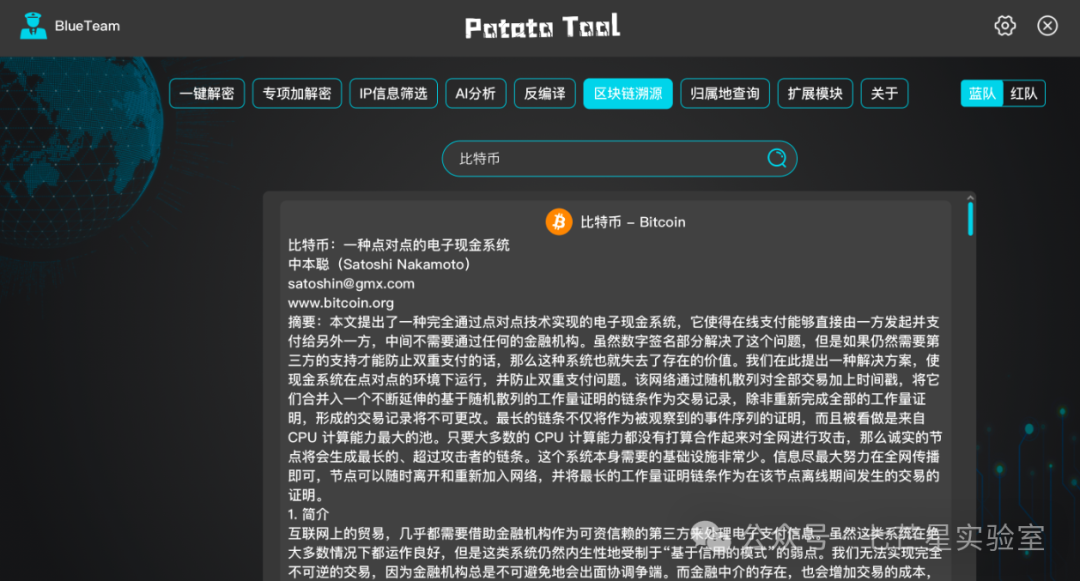Image resolution: width=1080 pixels, height=581 pixels.
Task: Select the AI分析 tab
Action: pos(475,94)
